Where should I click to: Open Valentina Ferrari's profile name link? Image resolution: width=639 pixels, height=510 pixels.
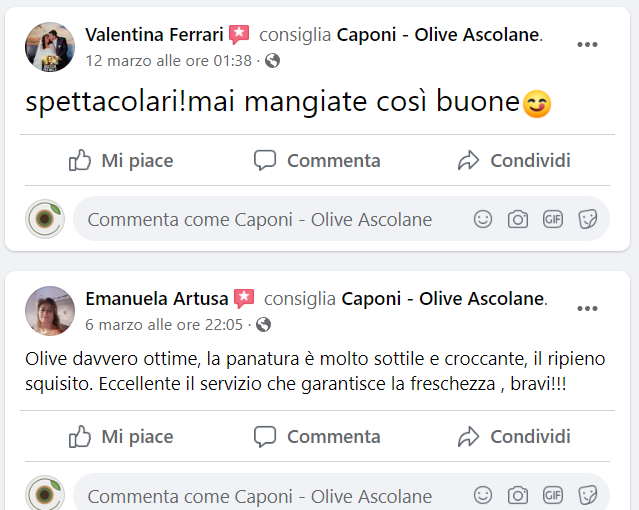click(153, 35)
